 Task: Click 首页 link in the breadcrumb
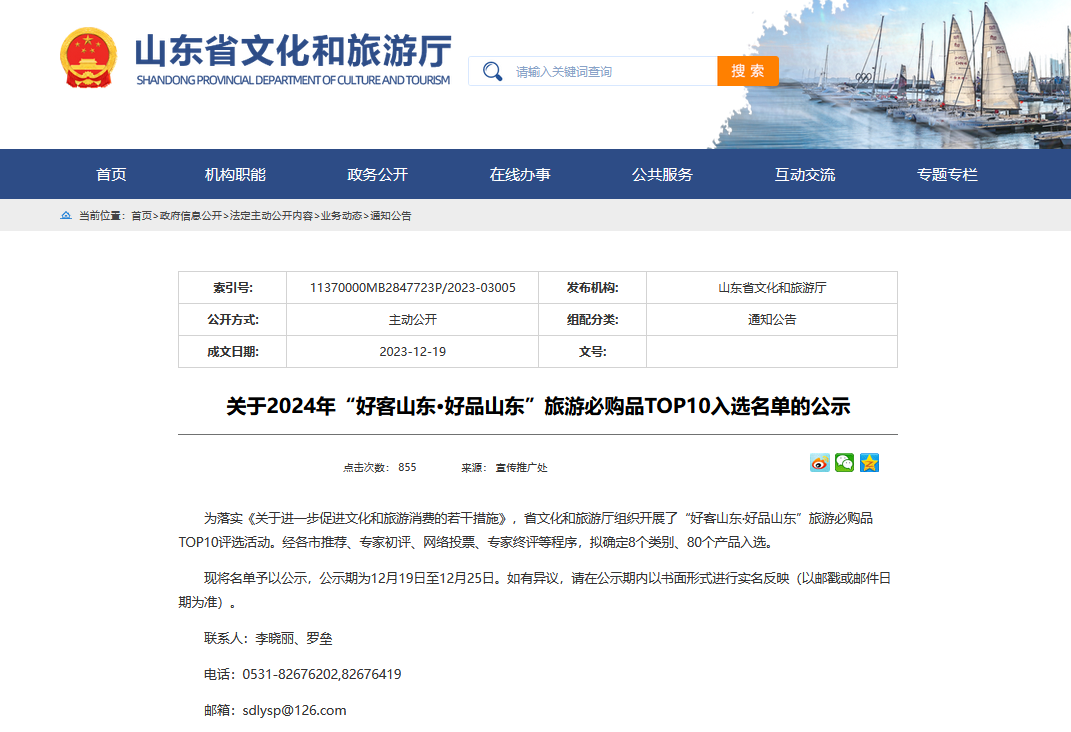[x=142, y=216]
